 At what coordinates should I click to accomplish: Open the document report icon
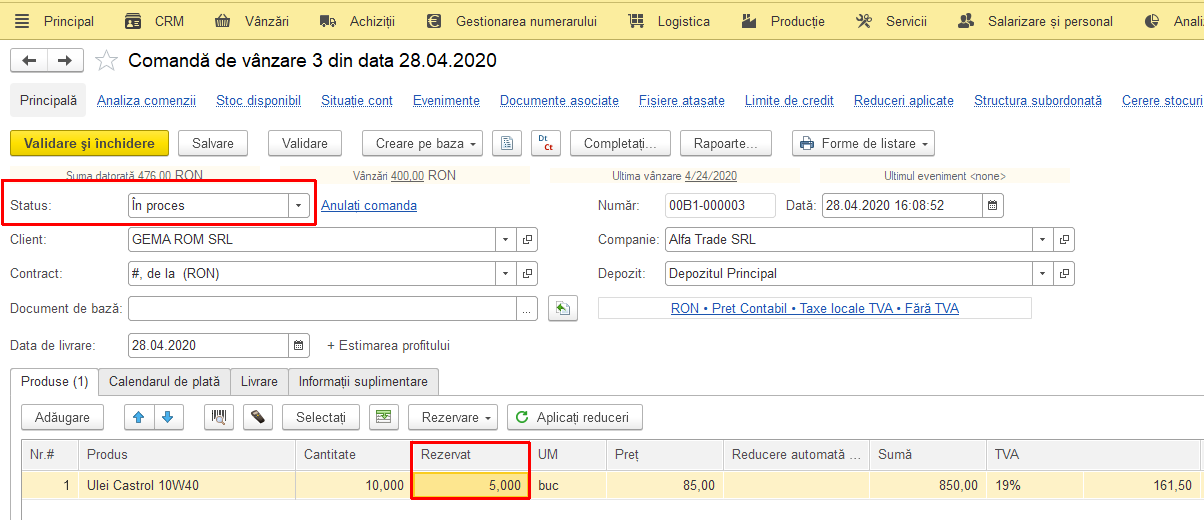pos(507,143)
